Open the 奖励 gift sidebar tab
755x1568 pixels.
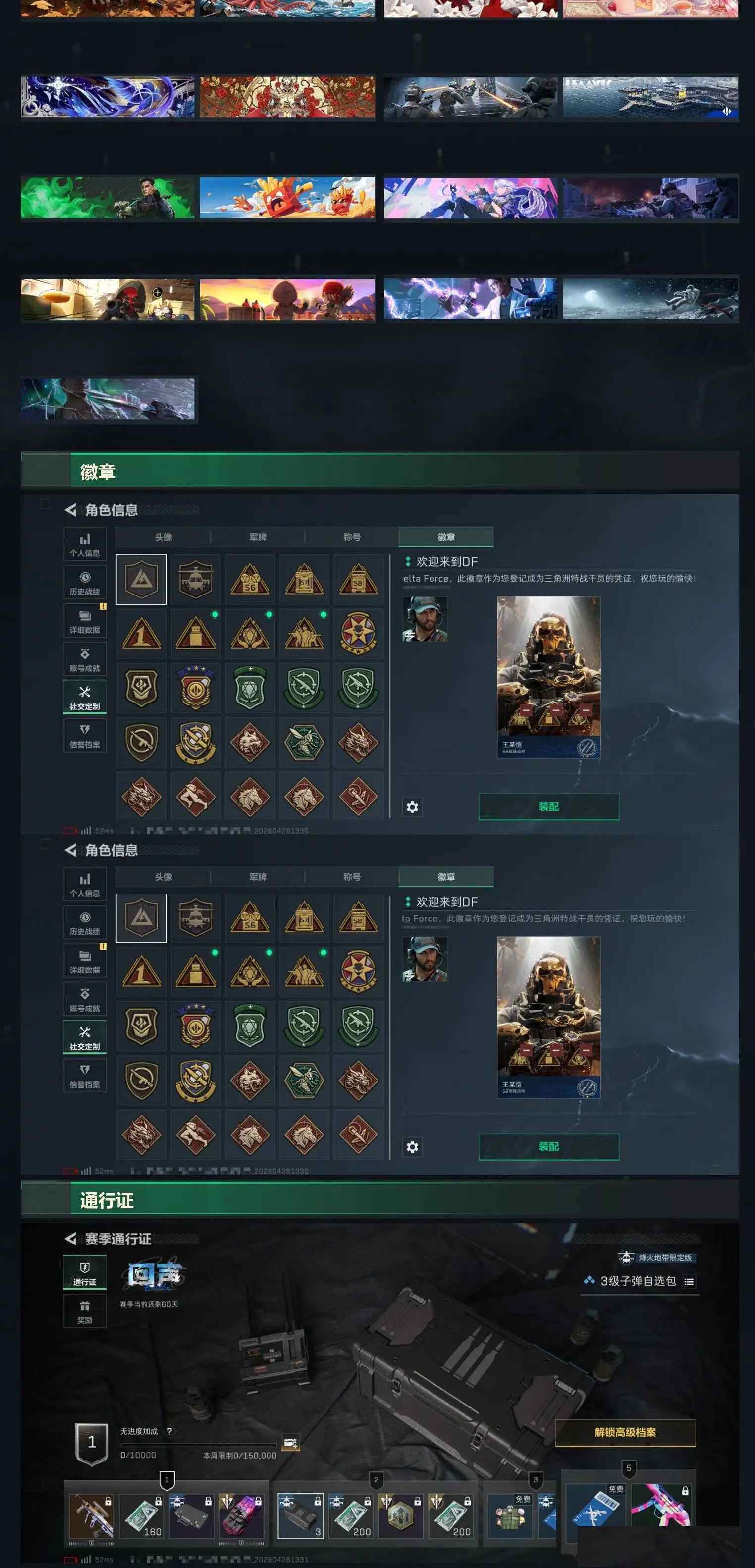pos(85,1310)
